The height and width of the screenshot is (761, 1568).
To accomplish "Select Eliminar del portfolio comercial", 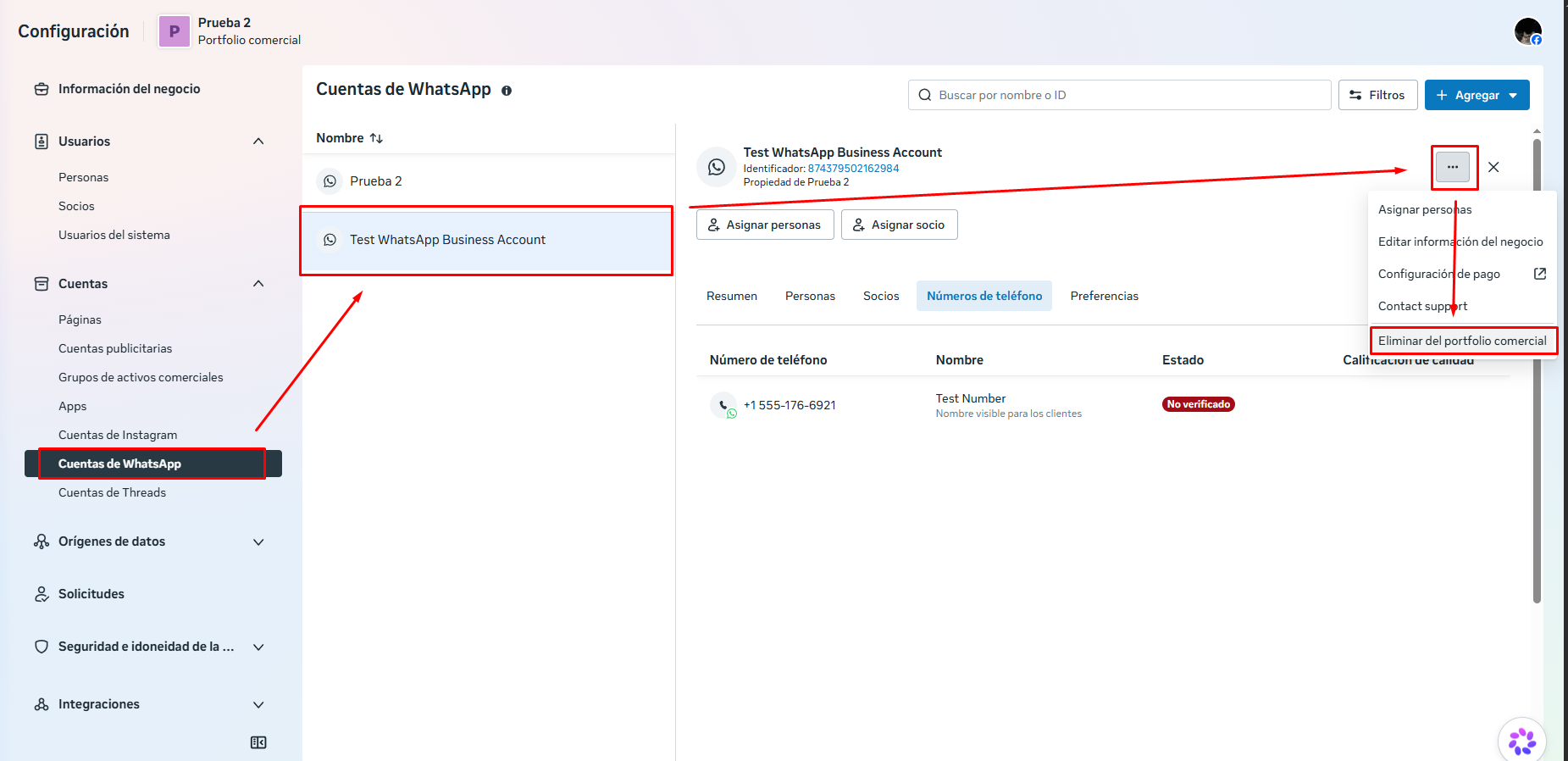I will [x=1462, y=341].
